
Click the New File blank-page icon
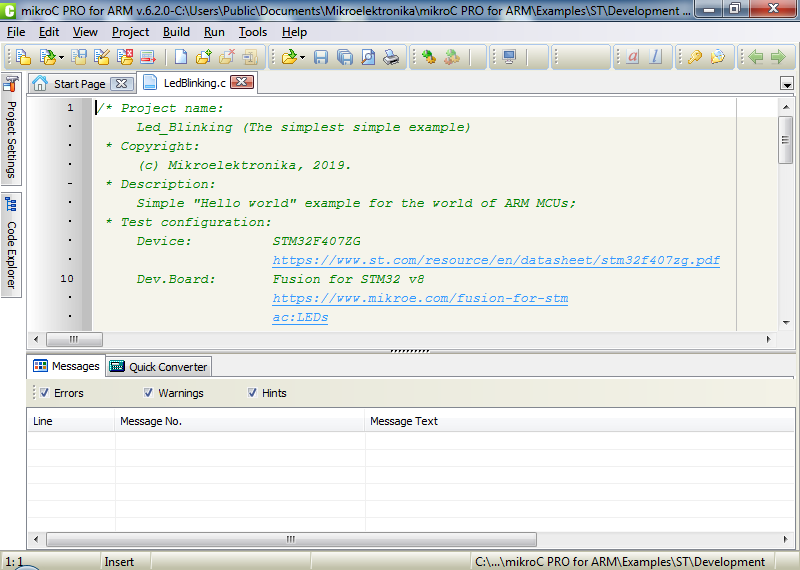click(x=181, y=57)
